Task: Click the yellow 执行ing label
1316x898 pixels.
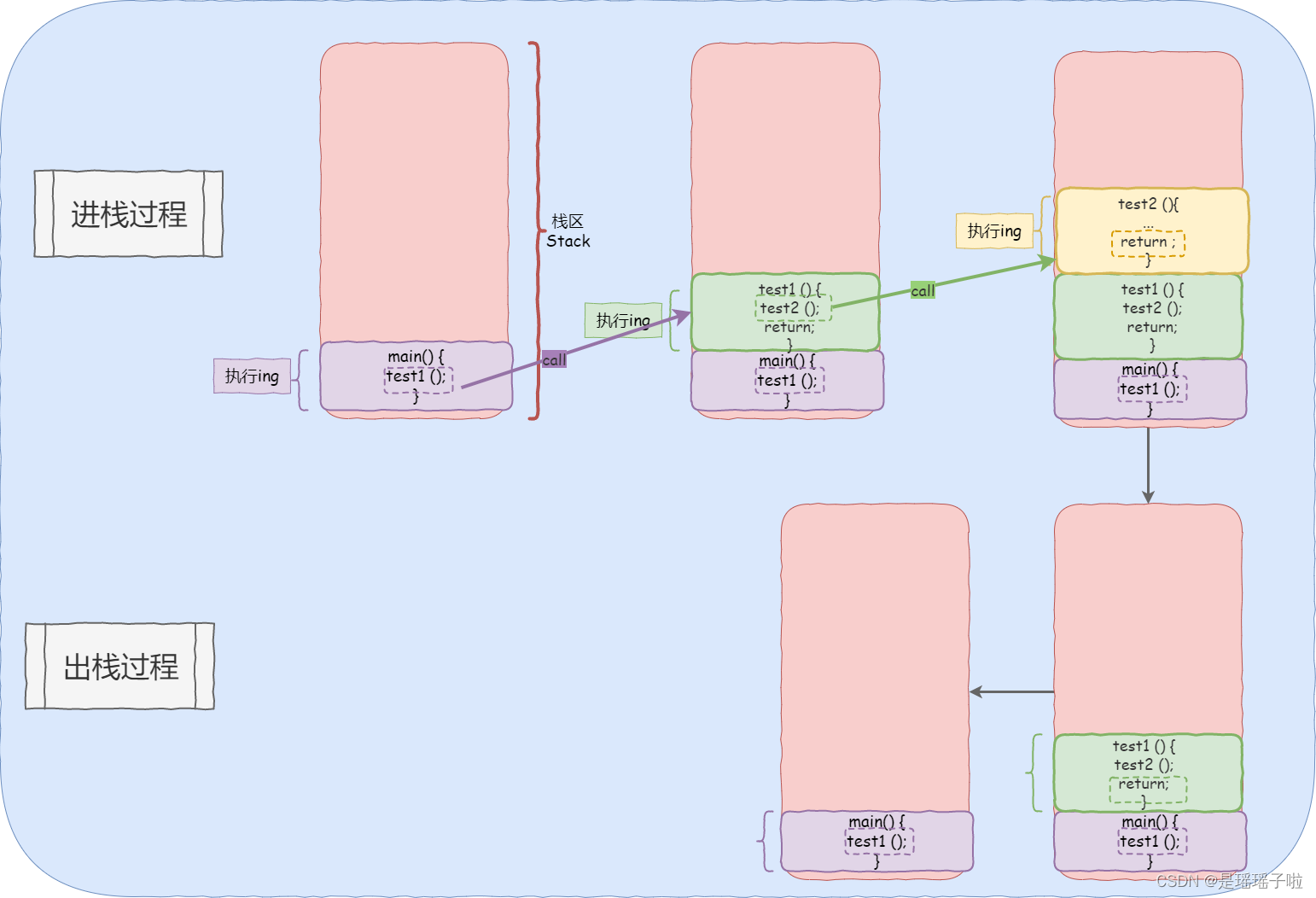Action: tap(994, 230)
